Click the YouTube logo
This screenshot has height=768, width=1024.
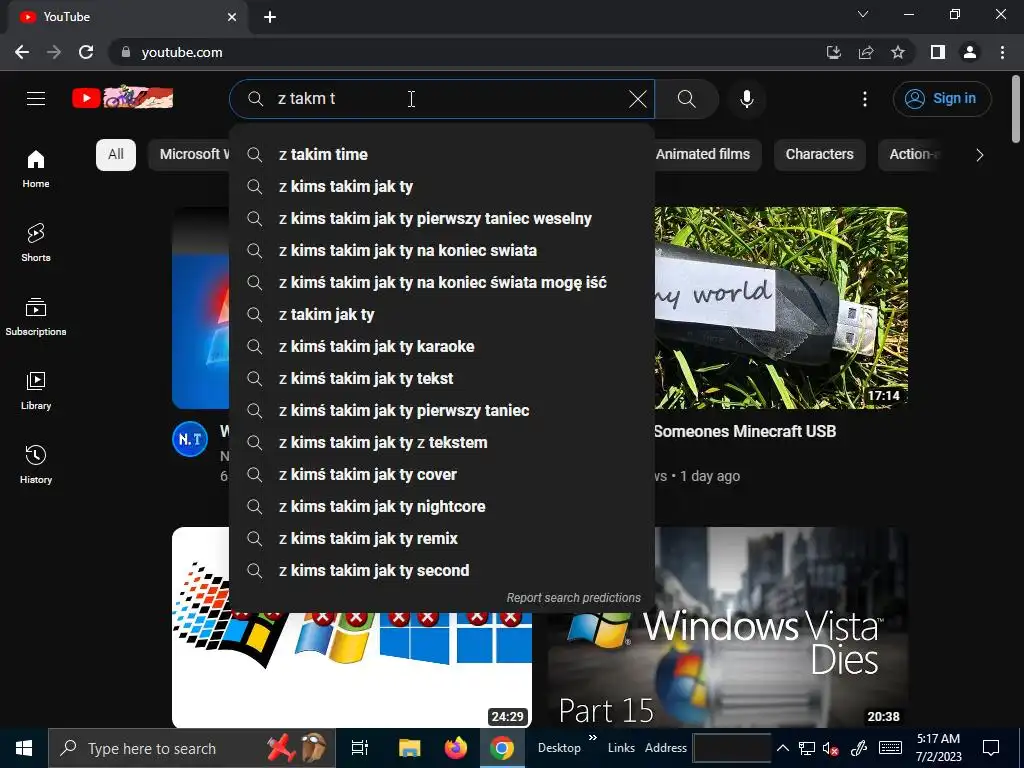coord(122,98)
